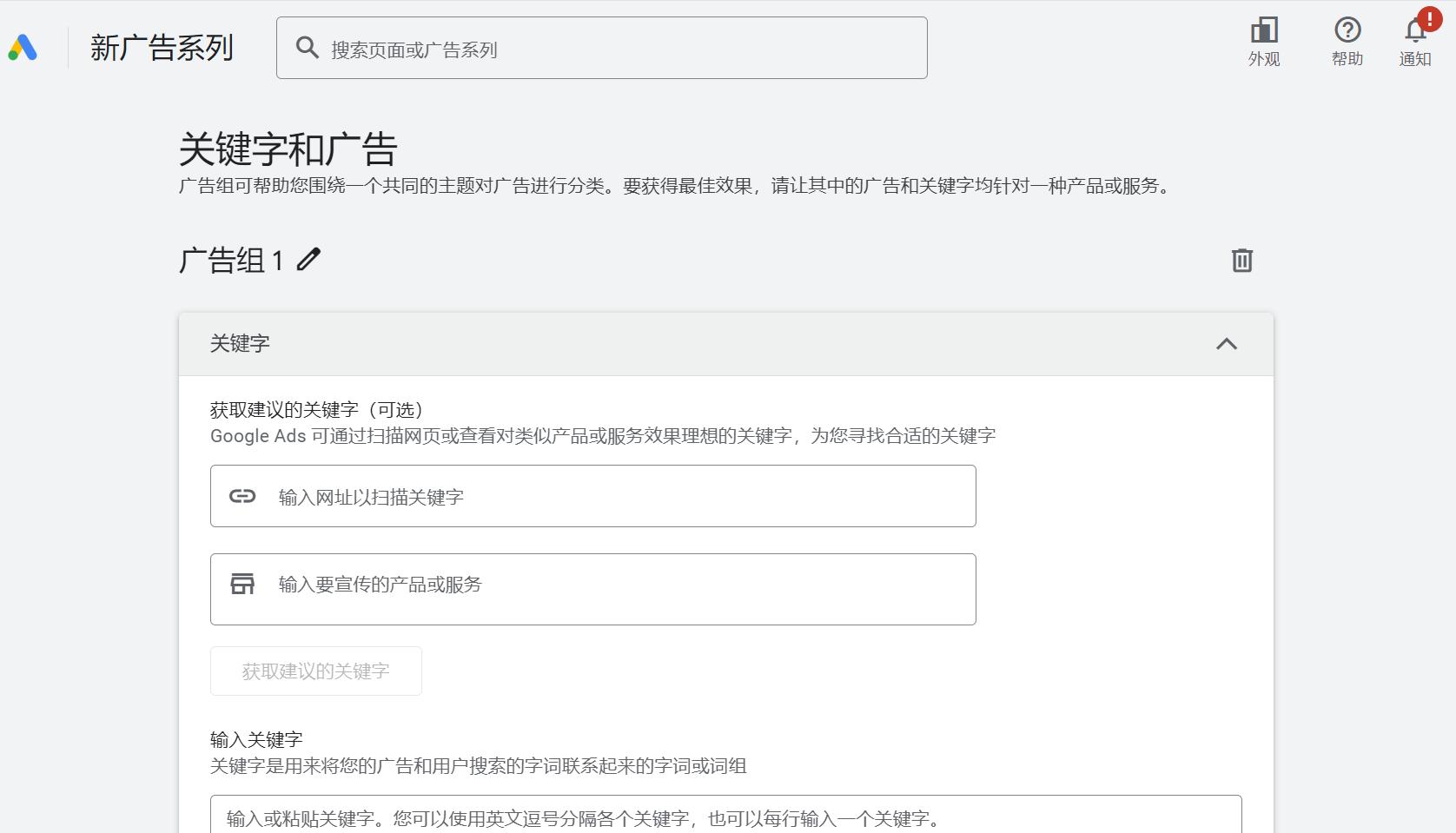Viewport: 1456px width, 833px height.
Task: Click the Google Ads logo
Action: (23, 48)
